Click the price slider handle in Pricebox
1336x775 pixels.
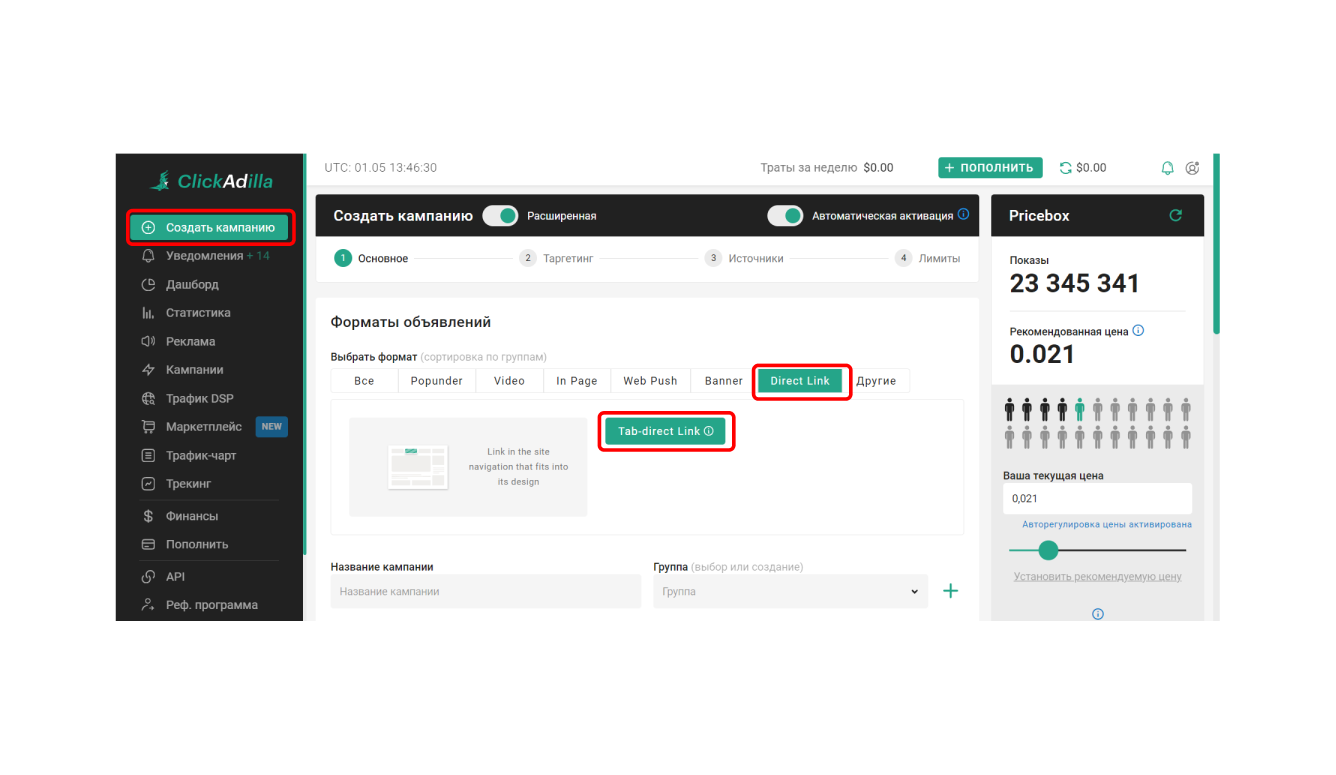pyautogui.click(x=1048, y=550)
